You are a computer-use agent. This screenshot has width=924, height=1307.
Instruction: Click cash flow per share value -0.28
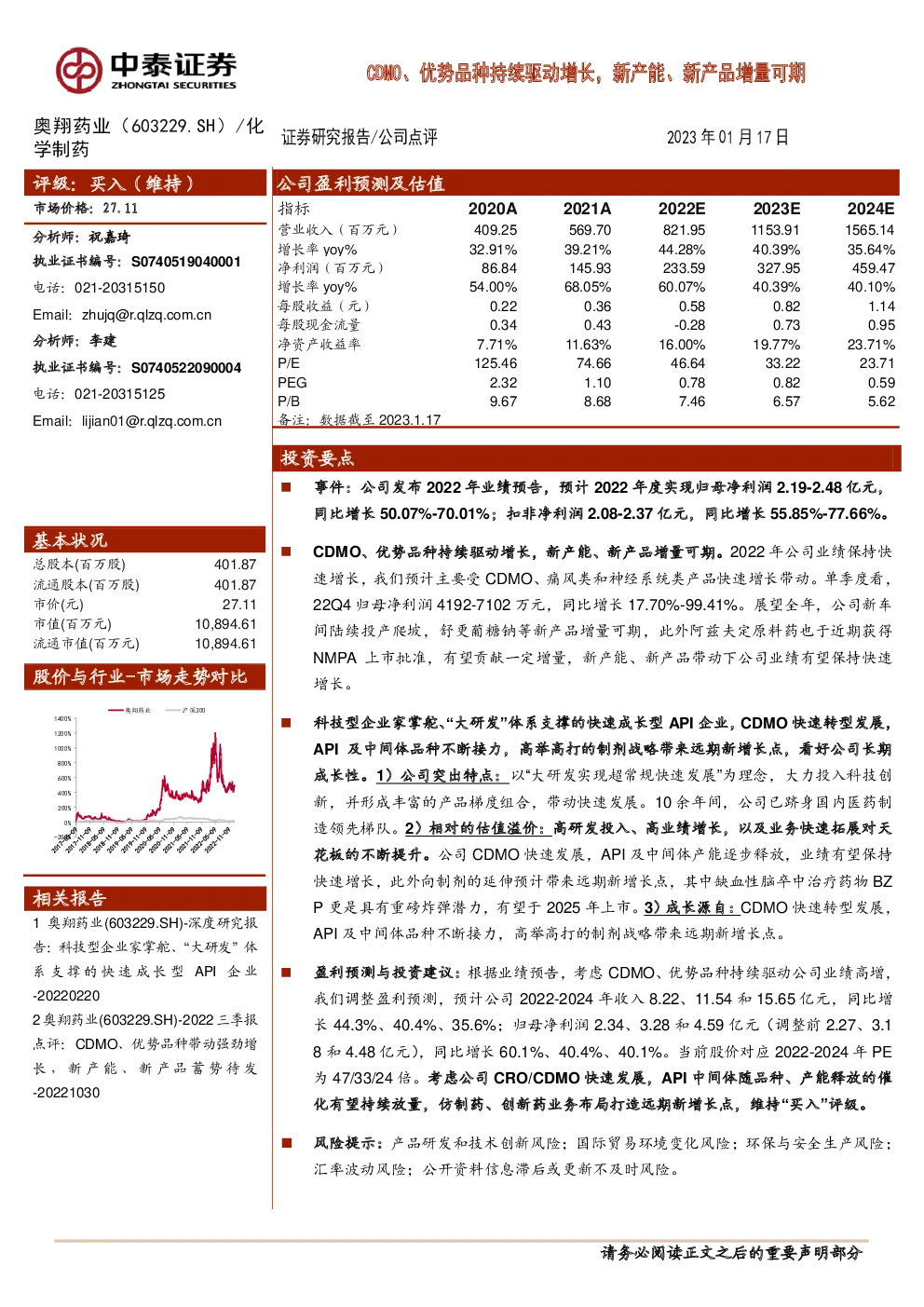[690, 325]
